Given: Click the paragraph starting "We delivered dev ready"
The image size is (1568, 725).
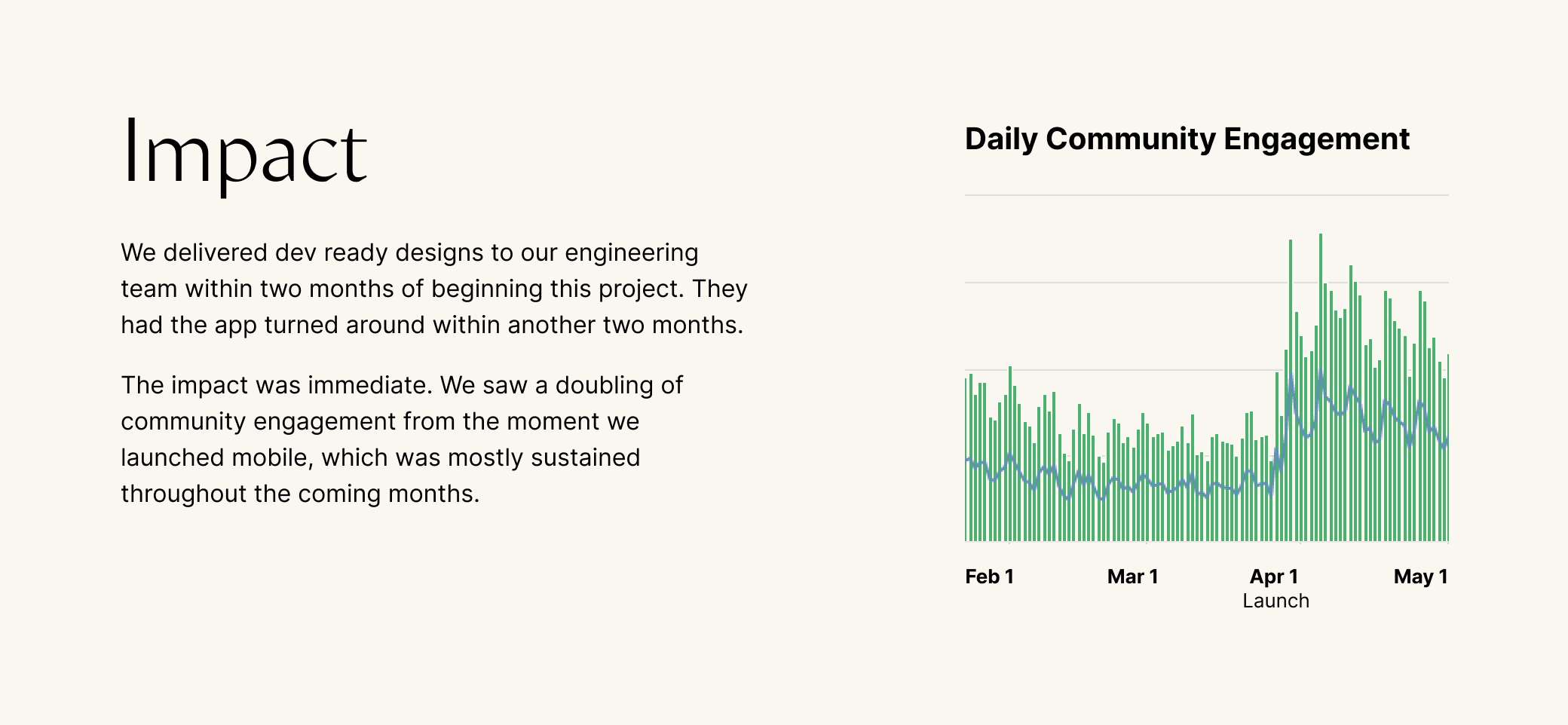Looking at the screenshot, I should click(x=433, y=289).
